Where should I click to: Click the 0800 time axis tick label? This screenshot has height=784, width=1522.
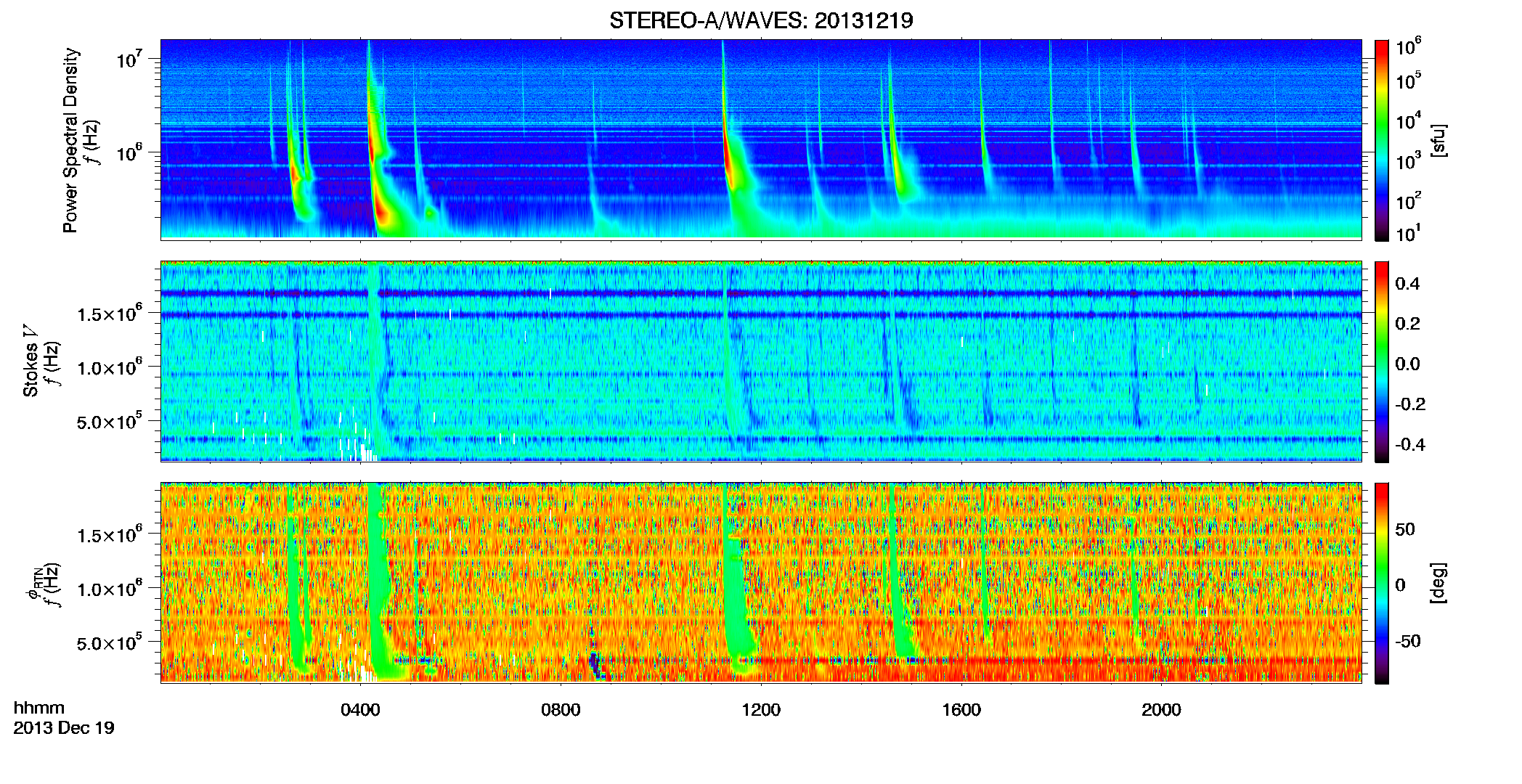coord(561,709)
